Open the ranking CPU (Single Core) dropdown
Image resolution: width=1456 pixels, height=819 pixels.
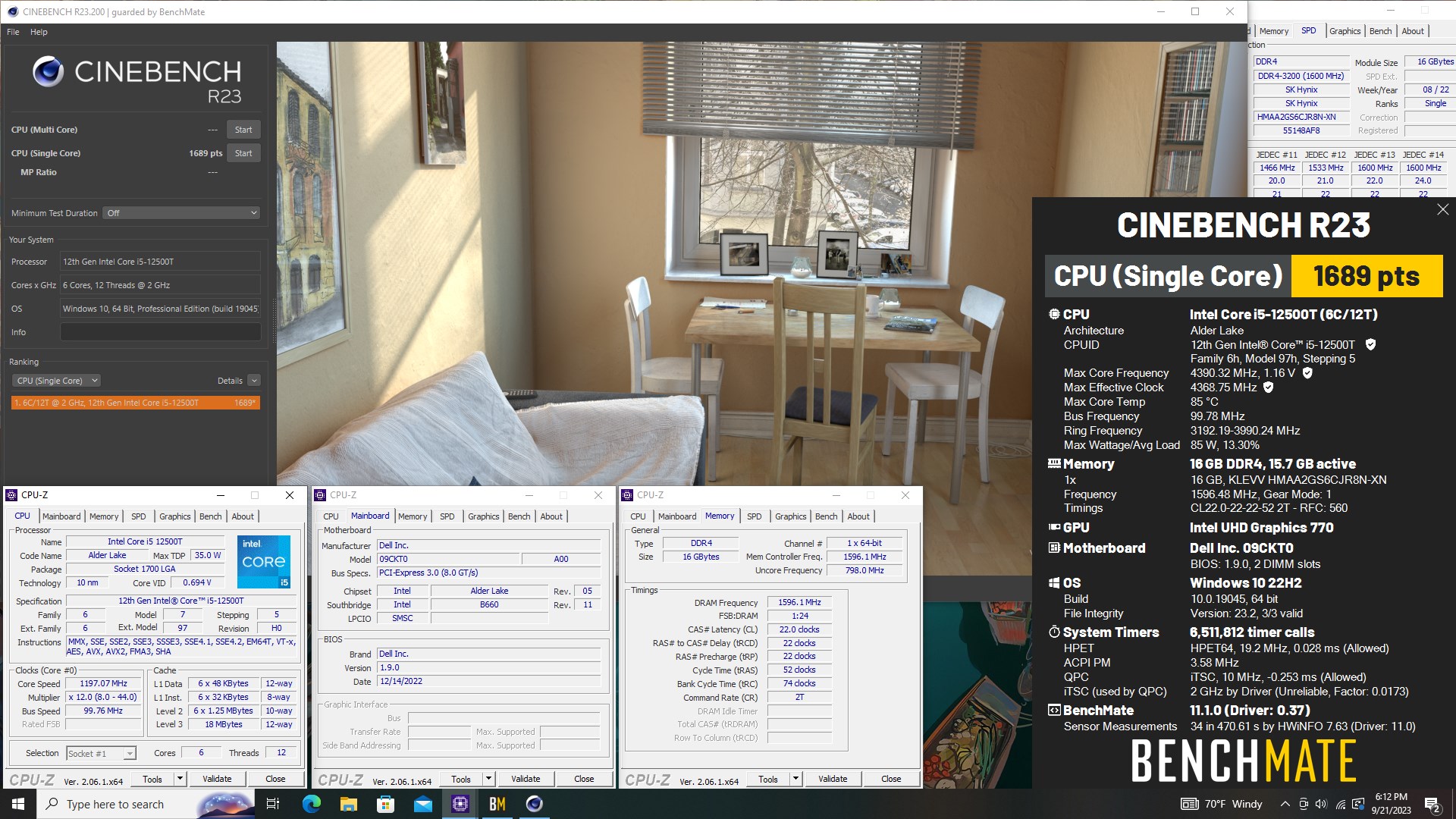point(57,381)
